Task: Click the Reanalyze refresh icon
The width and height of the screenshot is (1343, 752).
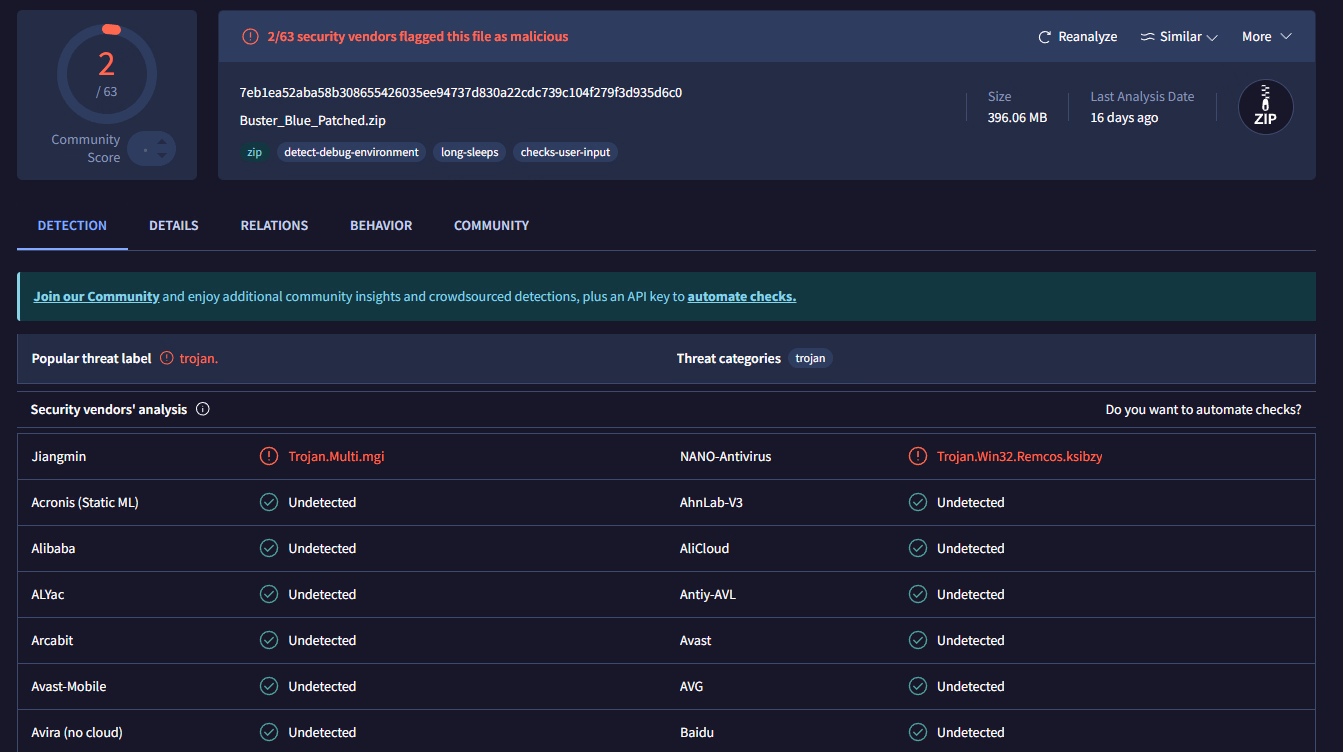Action: click(x=1045, y=37)
